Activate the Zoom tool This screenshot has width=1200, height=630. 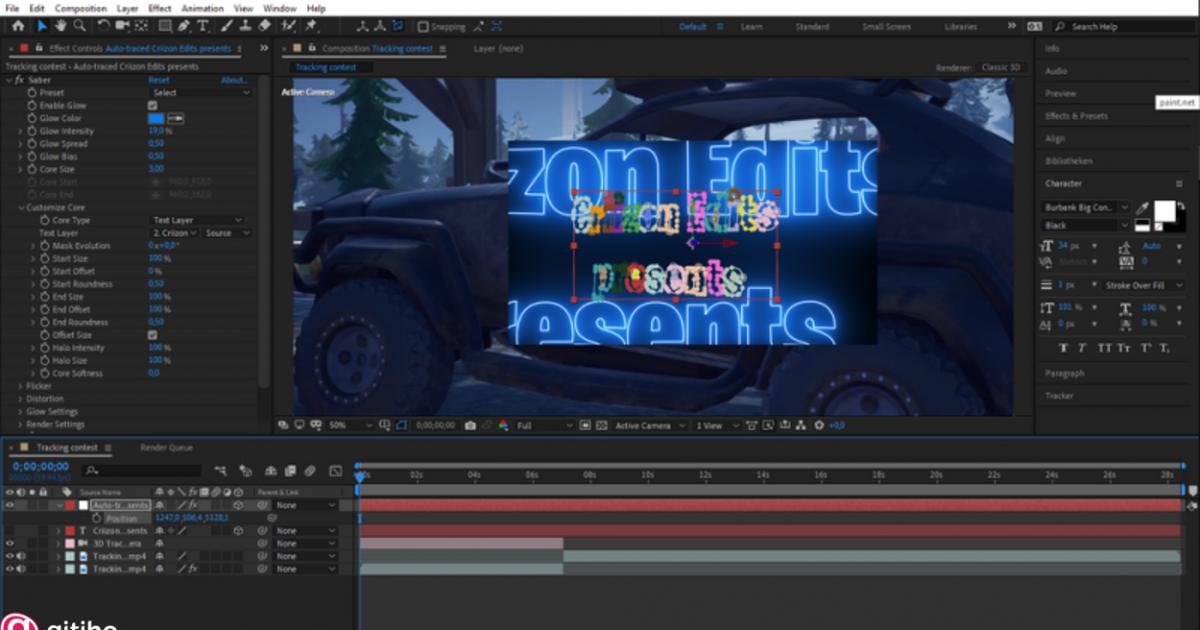[80, 25]
